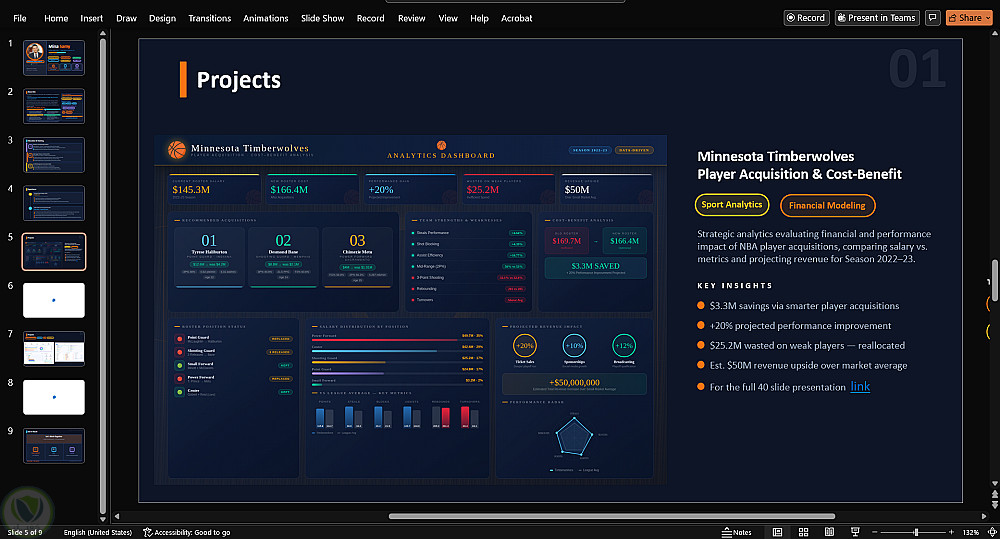Viewport: 1000px width, 539px height.
Task: Click 'Slide 5 of 9' indicator
Action: (25, 532)
